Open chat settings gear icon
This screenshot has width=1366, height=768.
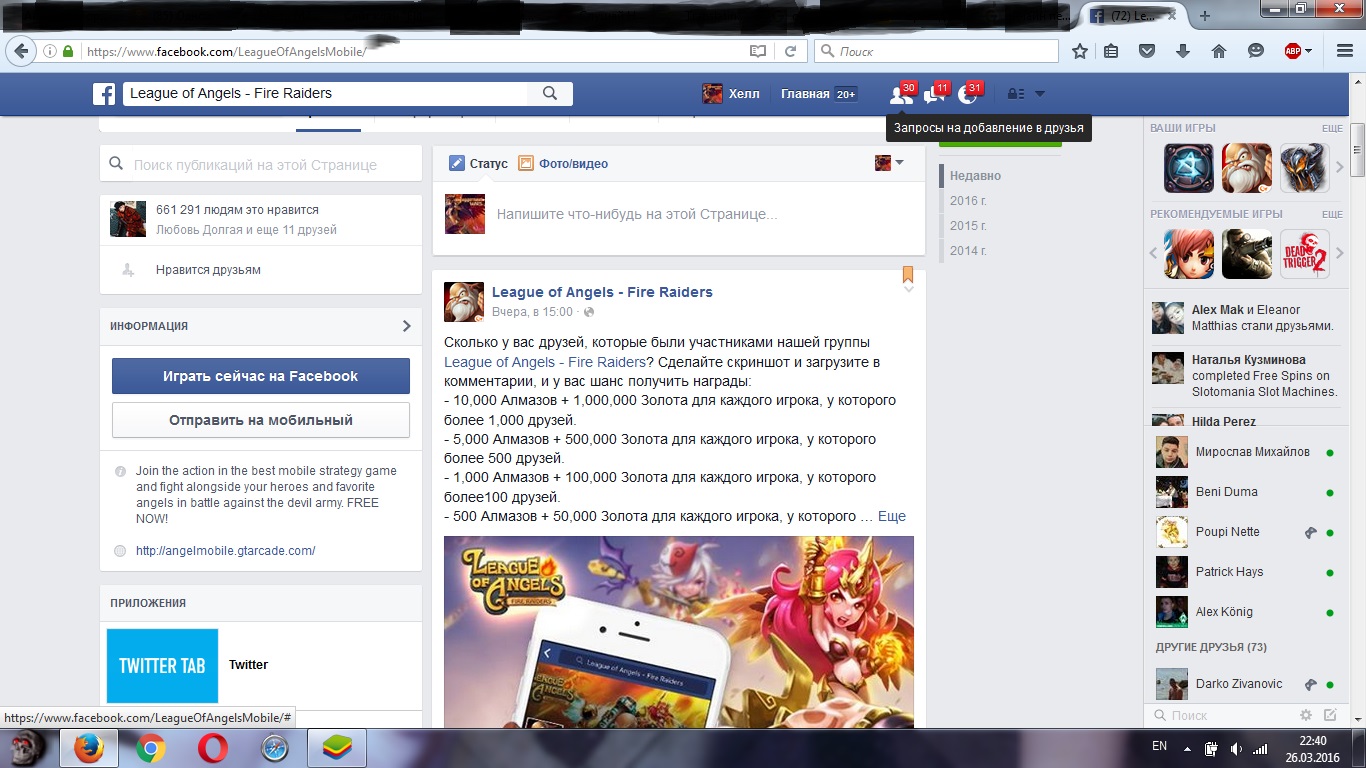[1305, 715]
